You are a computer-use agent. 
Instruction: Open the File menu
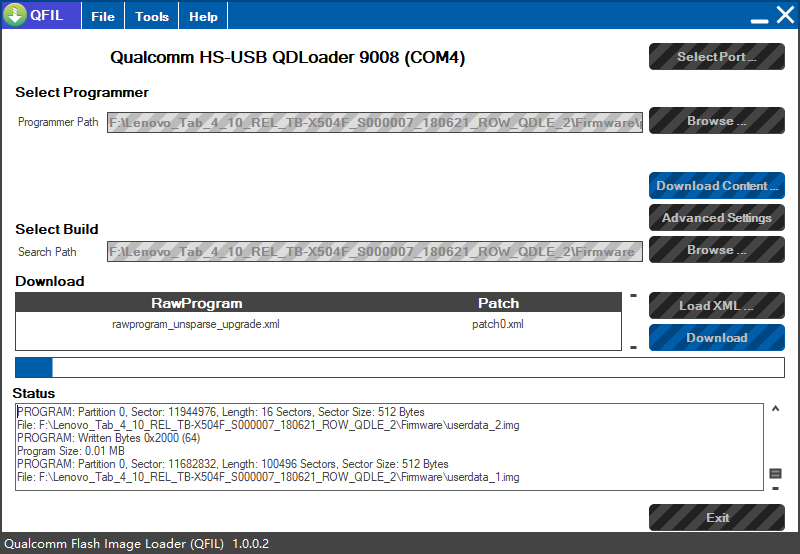[x=103, y=16]
